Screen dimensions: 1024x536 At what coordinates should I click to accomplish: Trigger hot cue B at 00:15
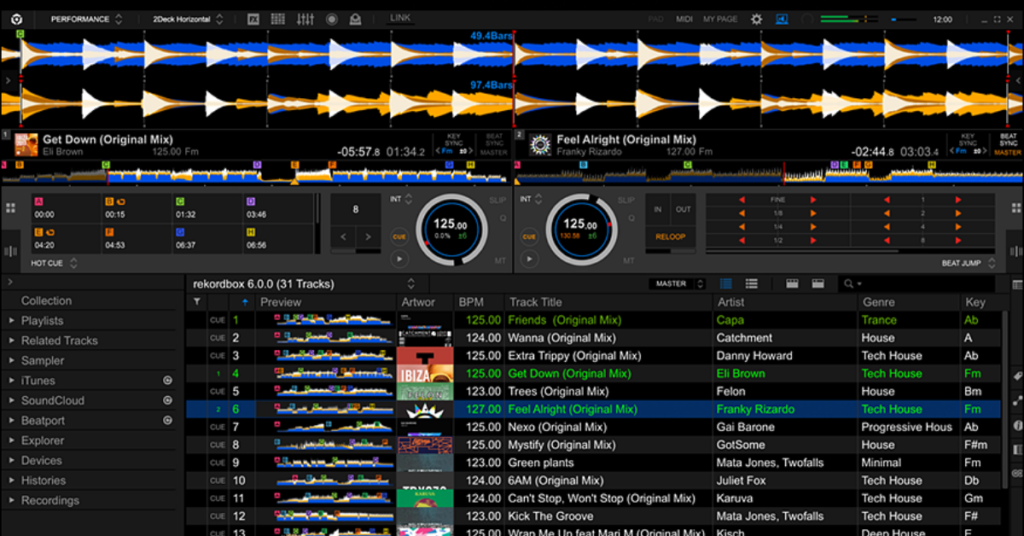137,208
